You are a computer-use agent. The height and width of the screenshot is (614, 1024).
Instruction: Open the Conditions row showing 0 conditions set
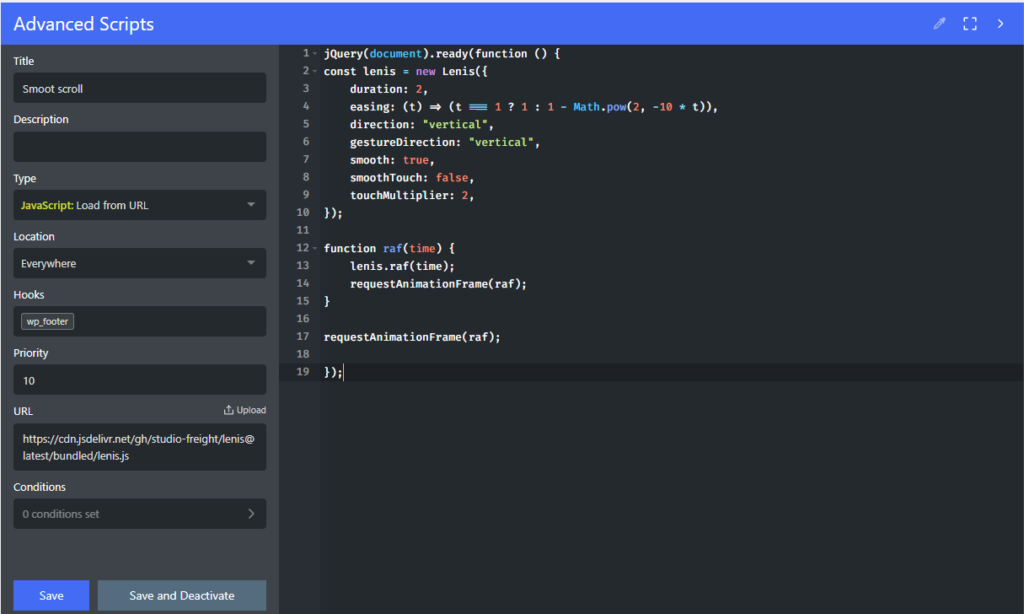coord(139,514)
